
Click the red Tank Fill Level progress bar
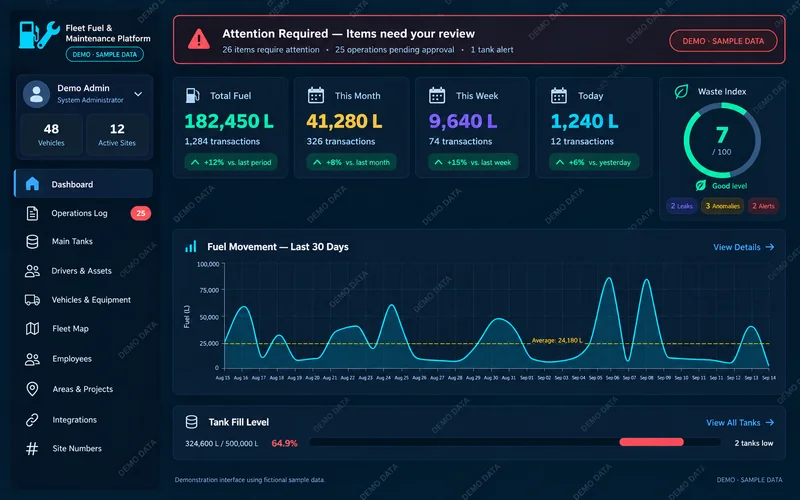652,442
